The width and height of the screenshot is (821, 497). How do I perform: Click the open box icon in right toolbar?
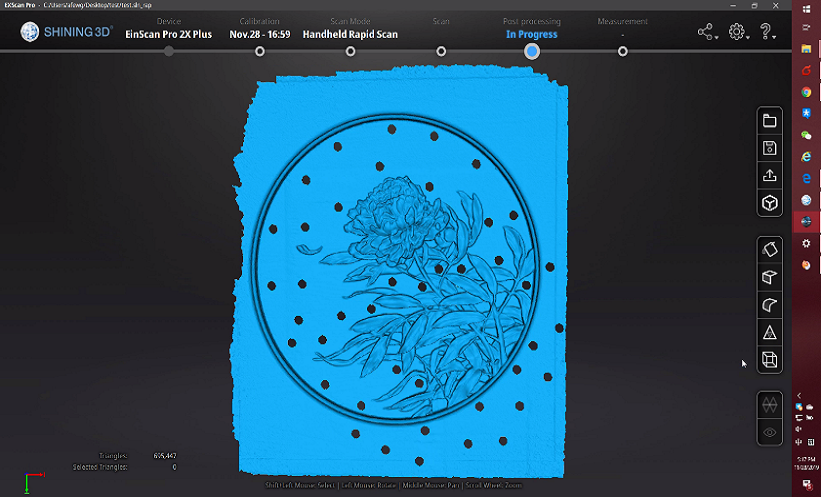tap(769, 277)
